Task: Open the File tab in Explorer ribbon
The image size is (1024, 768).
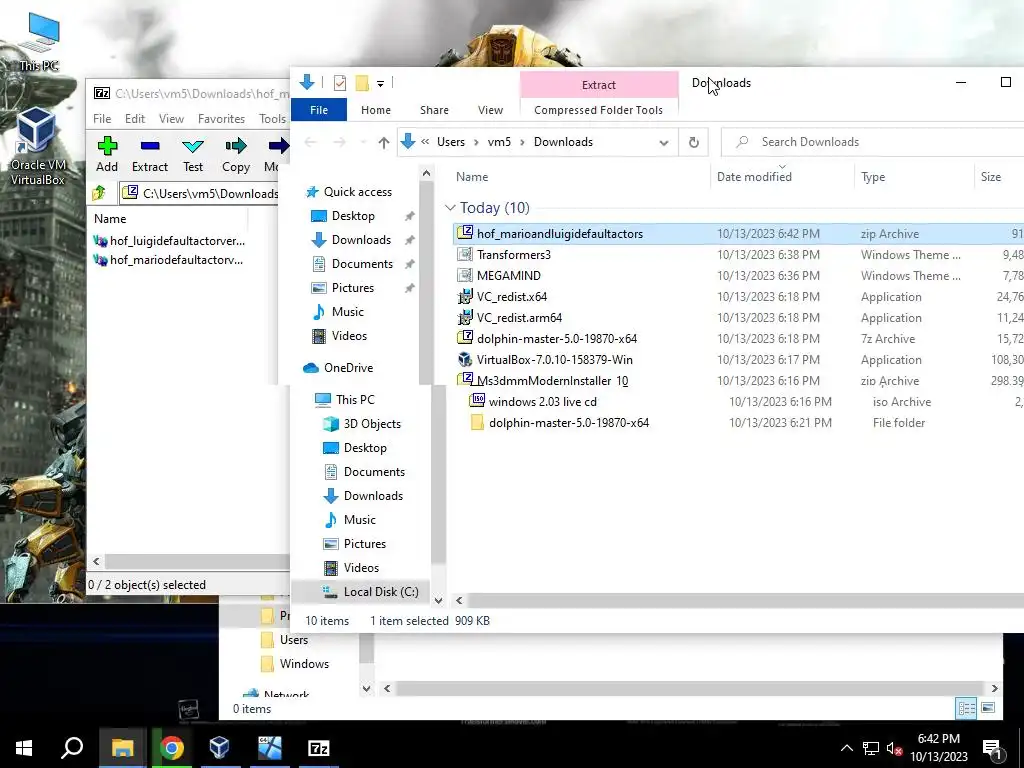Action: point(319,110)
